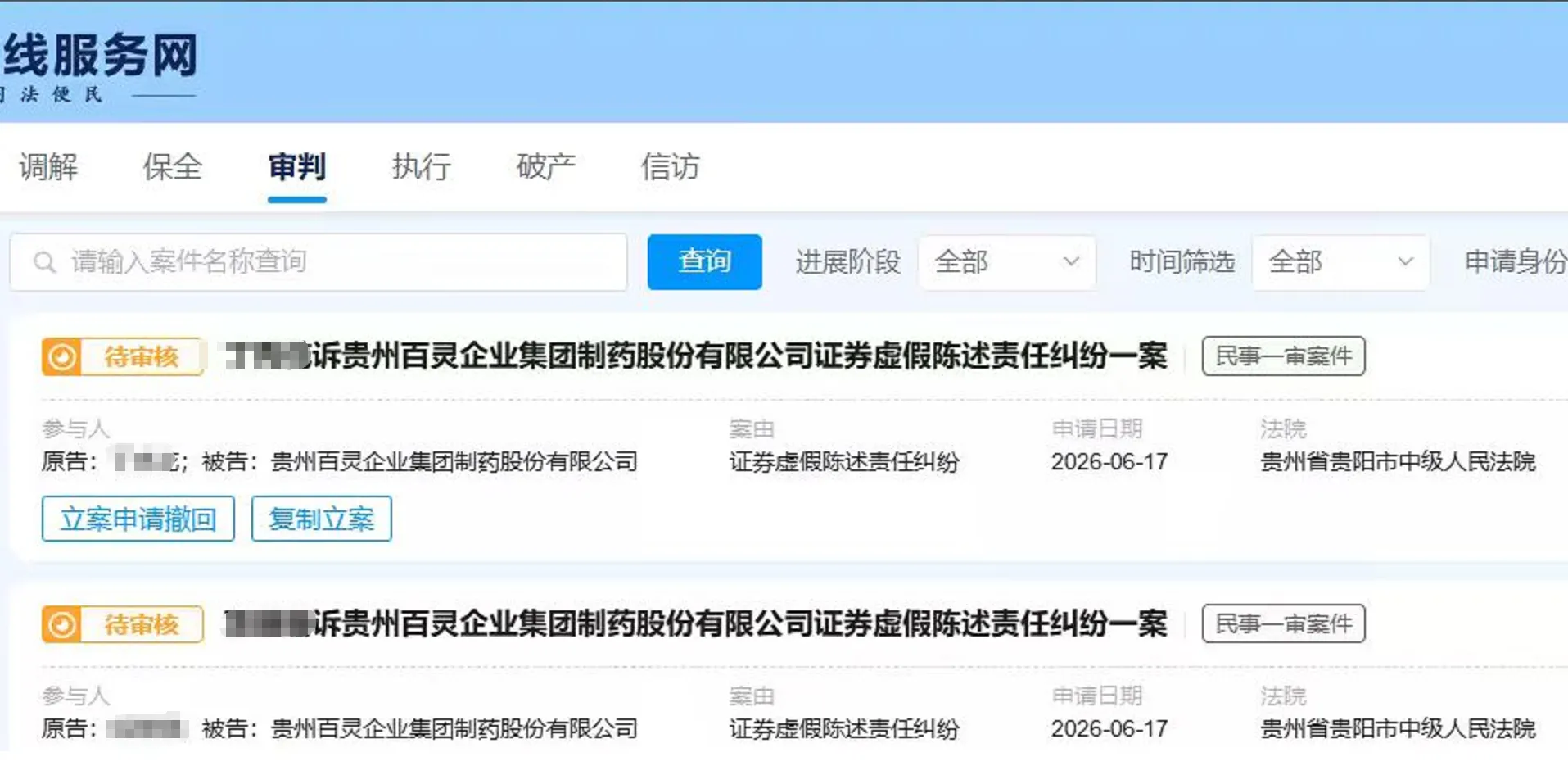
Task: Click second case's court 贵州省贵阳市中级人民法院
Action: [1398, 729]
